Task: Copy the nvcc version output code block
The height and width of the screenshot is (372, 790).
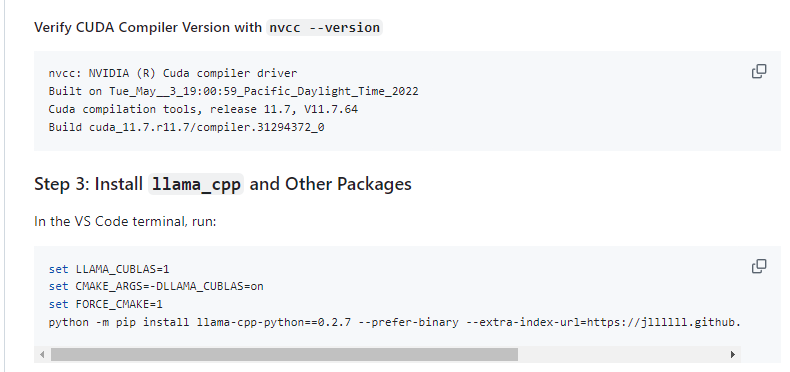Action: (759, 72)
